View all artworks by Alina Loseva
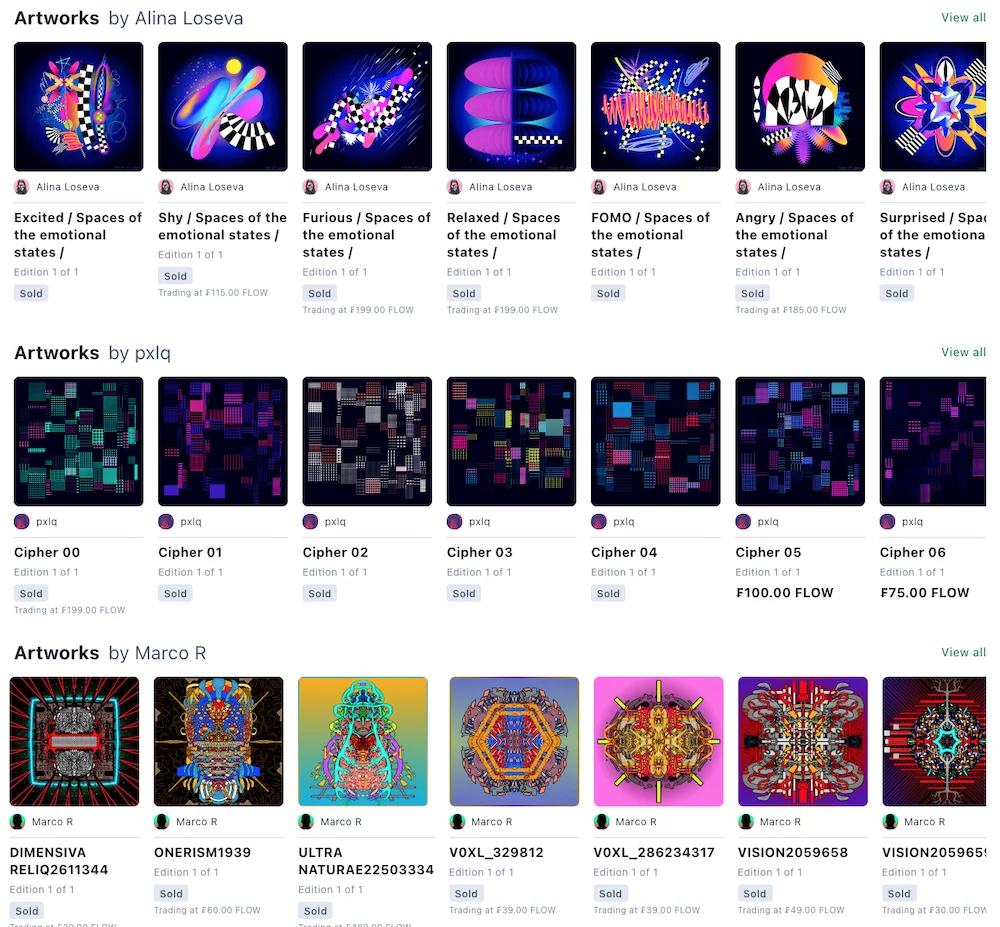Screen dimensions: 1000x927 click(x=963, y=18)
